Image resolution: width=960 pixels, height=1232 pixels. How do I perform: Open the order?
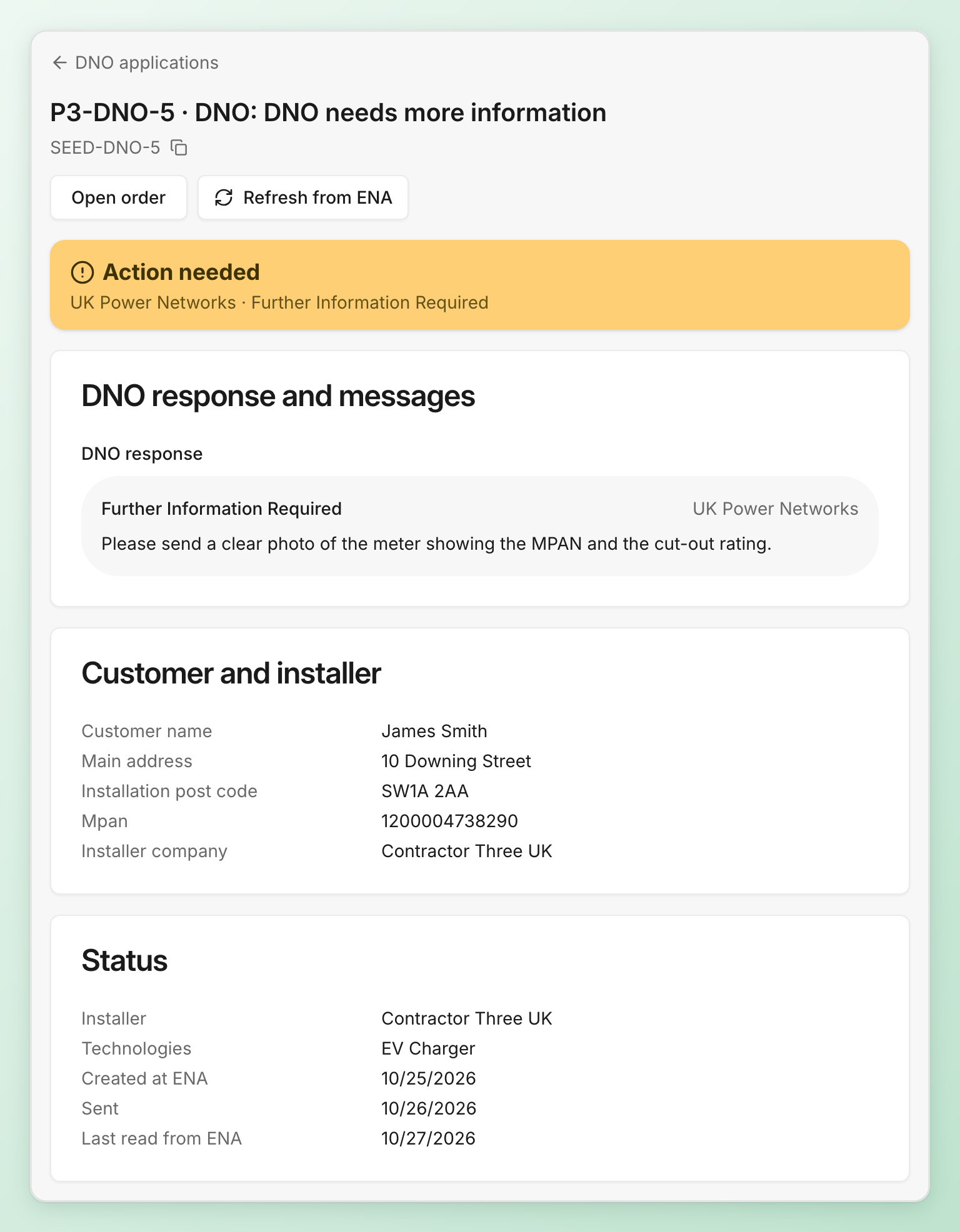pyautogui.click(x=119, y=197)
